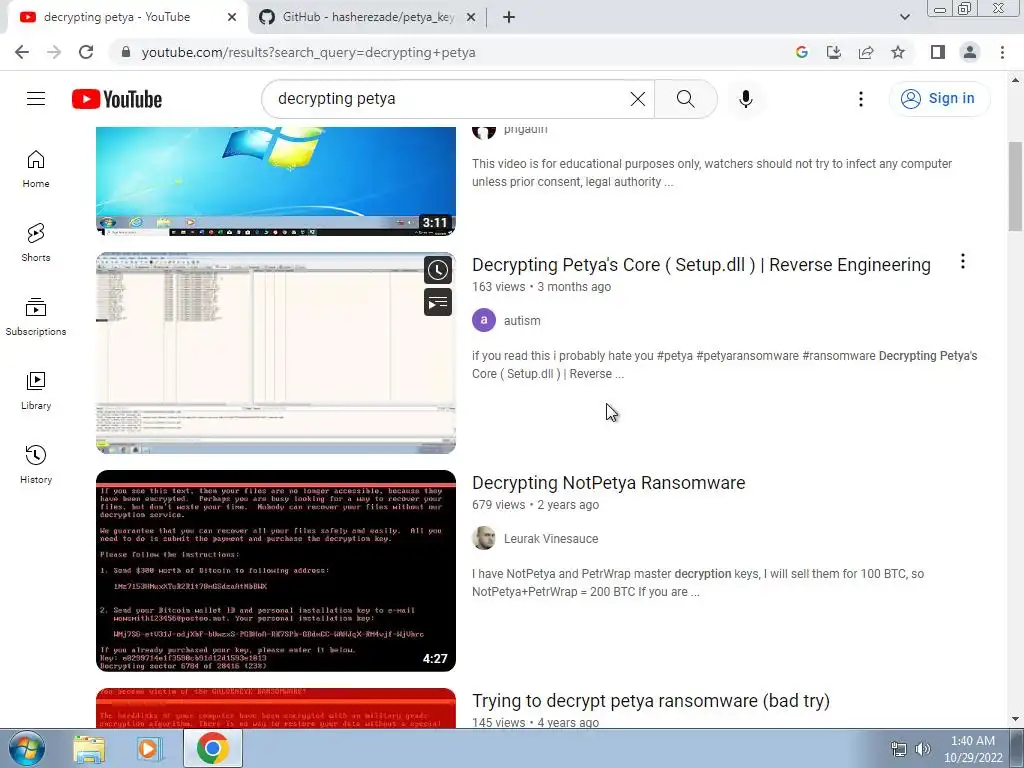Open NotPetya red-text video thumbnail

tap(276, 571)
